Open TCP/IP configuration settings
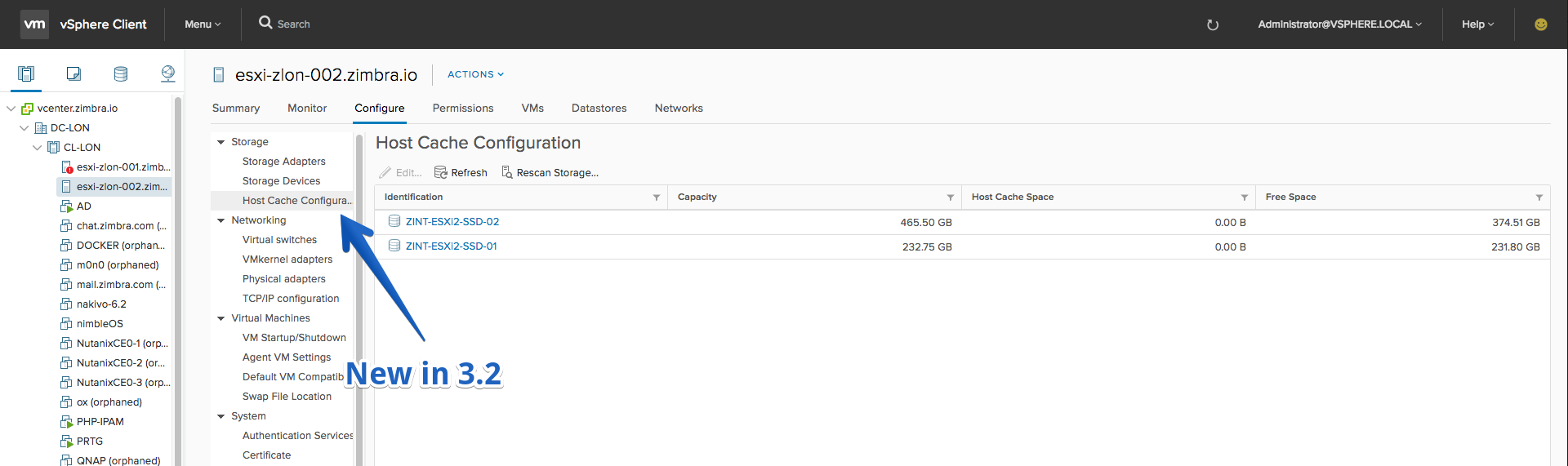 pyautogui.click(x=291, y=299)
